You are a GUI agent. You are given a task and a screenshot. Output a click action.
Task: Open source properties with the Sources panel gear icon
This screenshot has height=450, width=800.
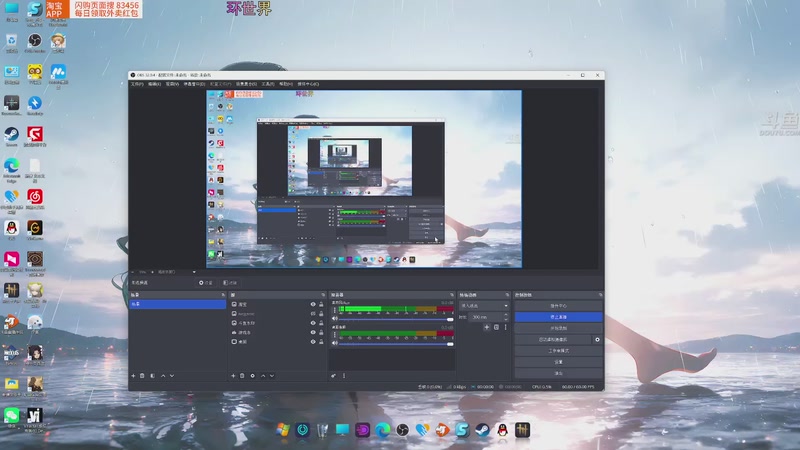point(253,376)
